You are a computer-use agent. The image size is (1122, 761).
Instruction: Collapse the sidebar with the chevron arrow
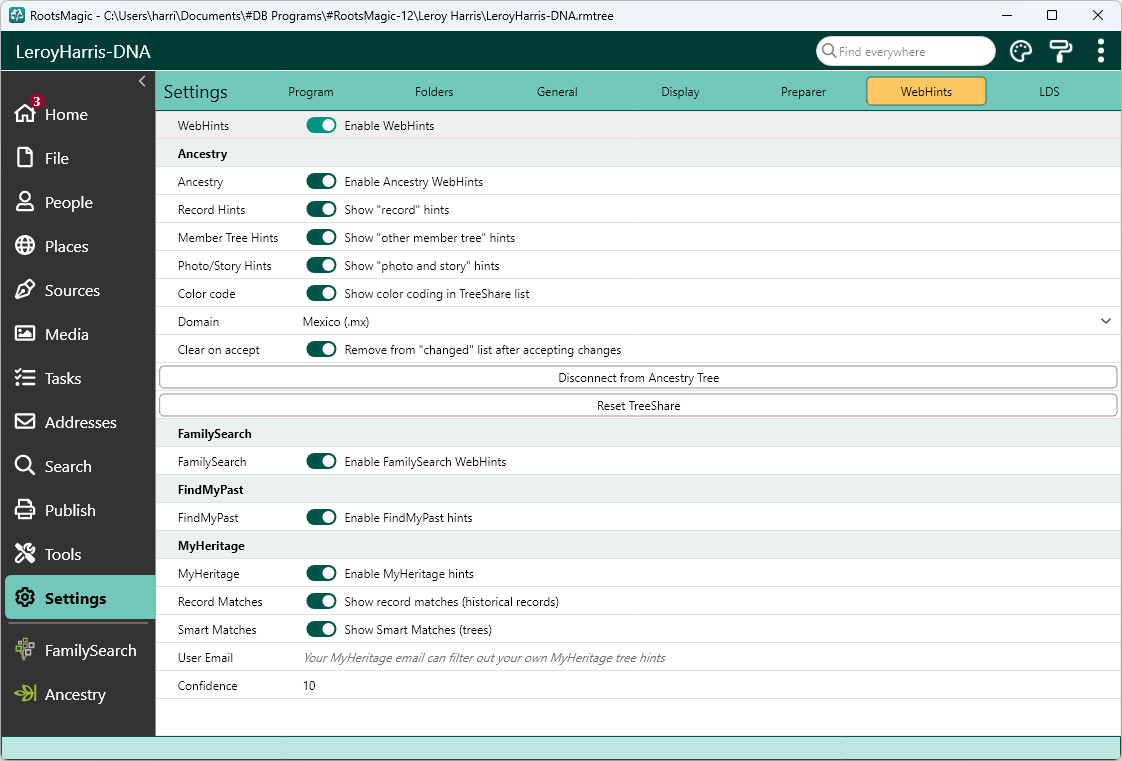[x=142, y=81]
